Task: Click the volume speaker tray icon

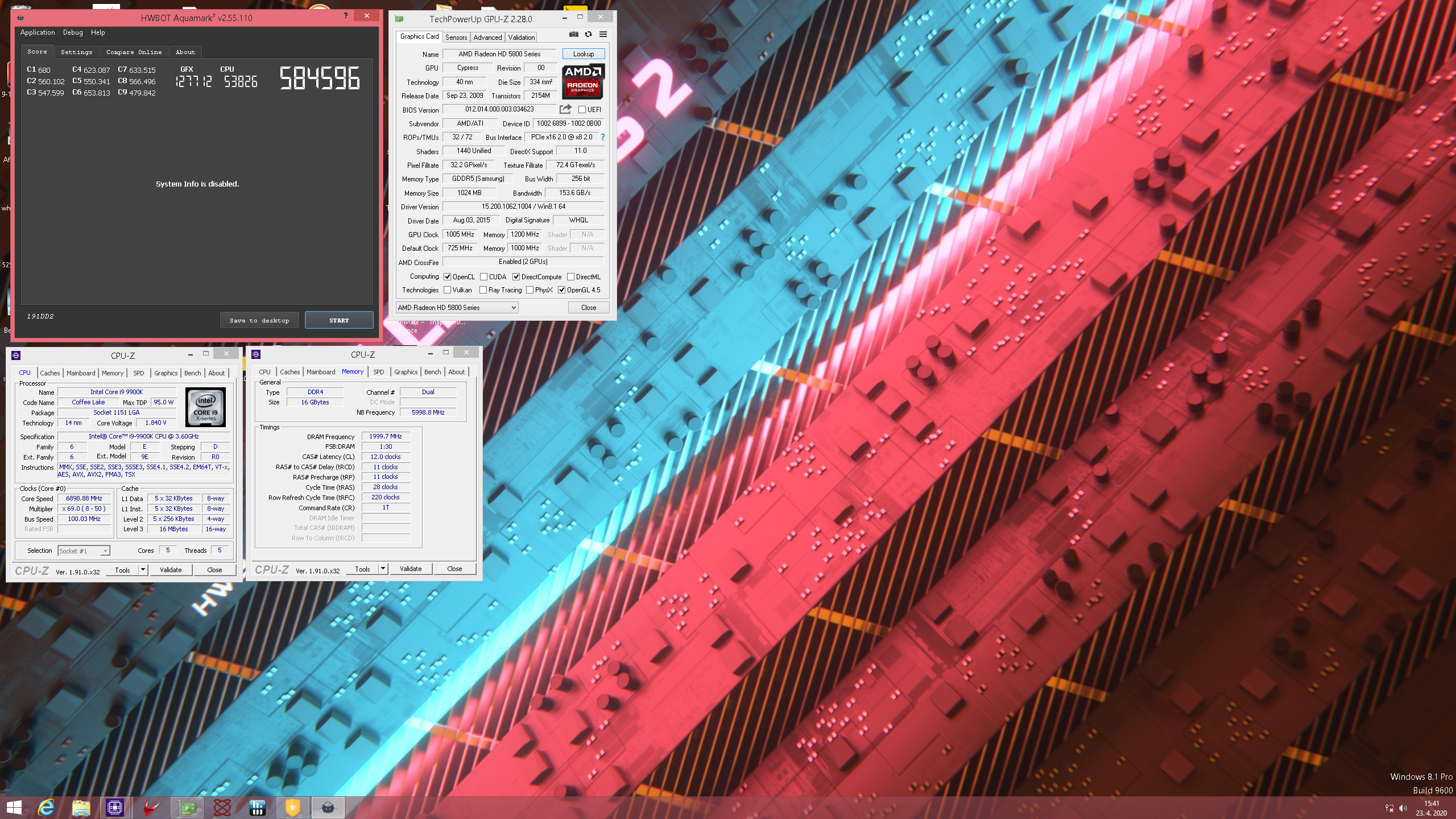Action: click(1403, 808)
